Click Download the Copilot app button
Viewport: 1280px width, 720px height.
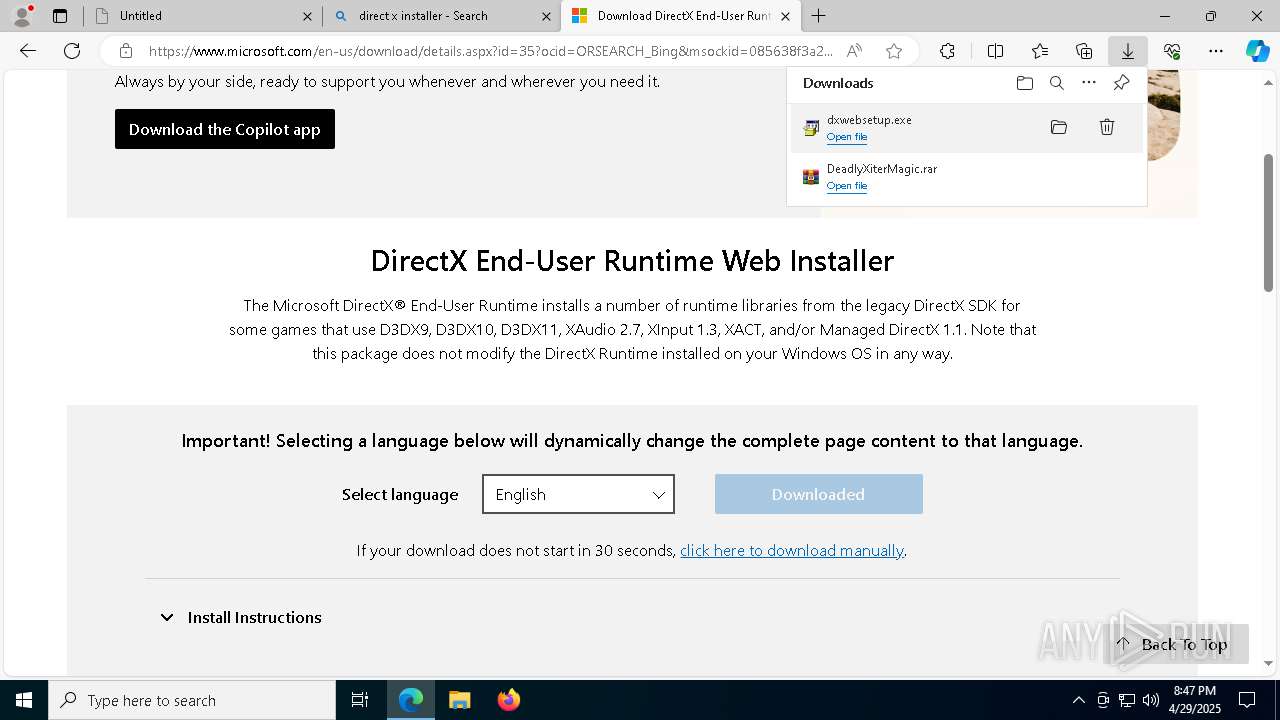[225, 129]
